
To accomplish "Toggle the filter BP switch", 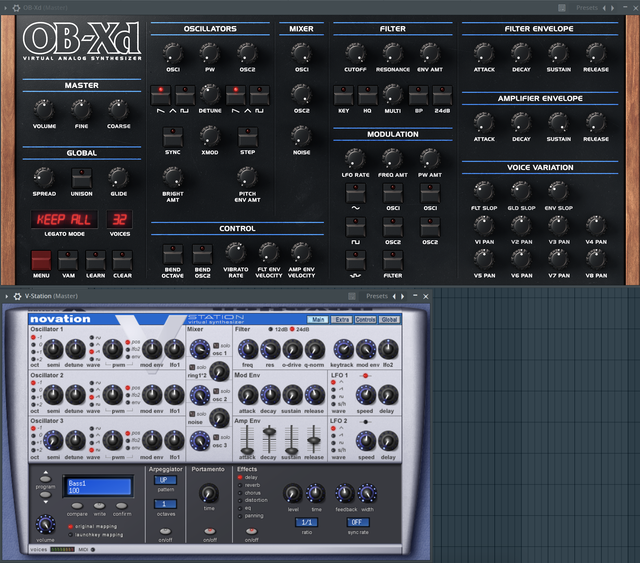I will [418, 95].
